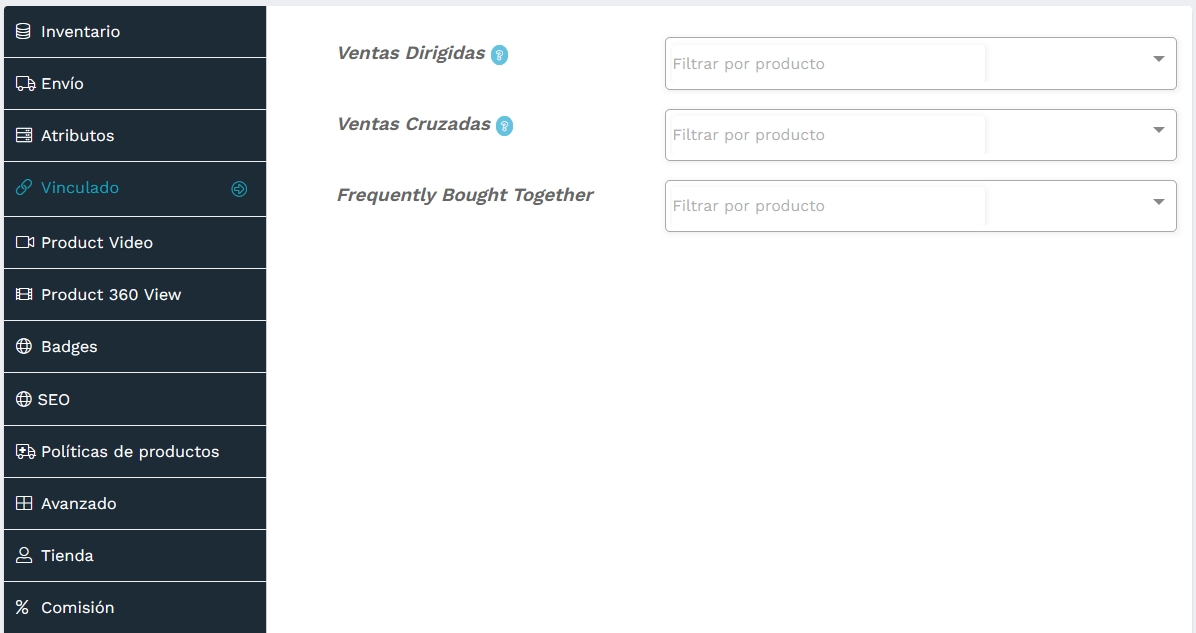The height and width of the screenshot is (633, 1196).
Task: Click the Ventas Dirigidas product filter field
Action: pyautogui.click(x=828, y=64)
